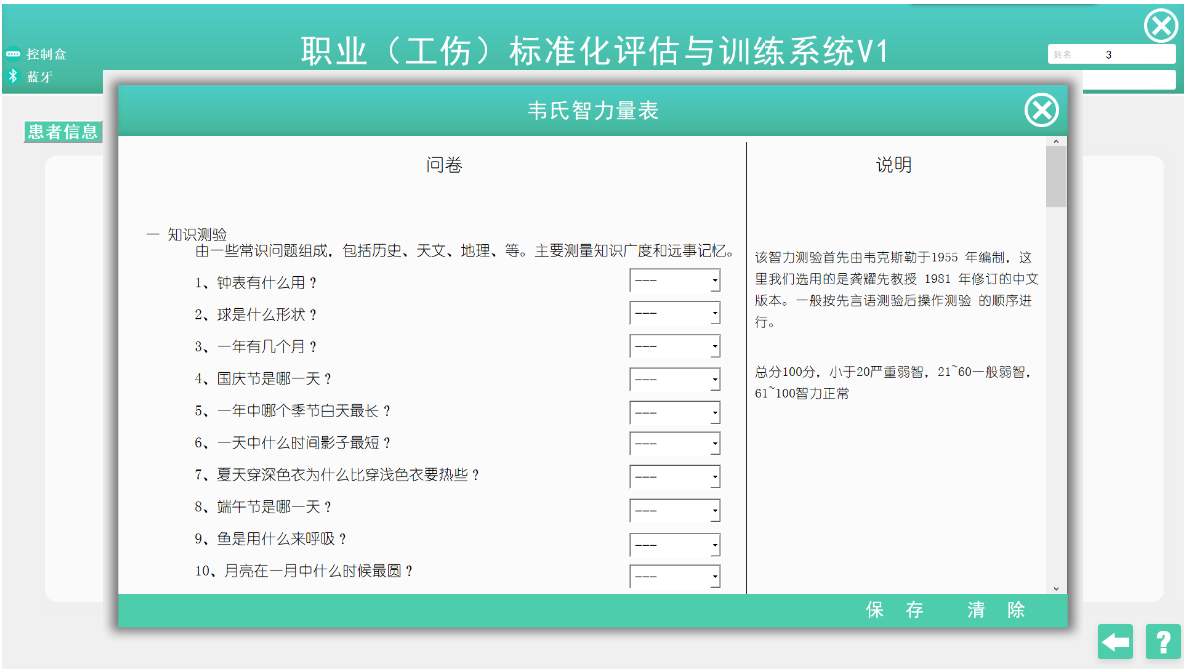Click 保存 to save the questionnaire

point(895,610)
